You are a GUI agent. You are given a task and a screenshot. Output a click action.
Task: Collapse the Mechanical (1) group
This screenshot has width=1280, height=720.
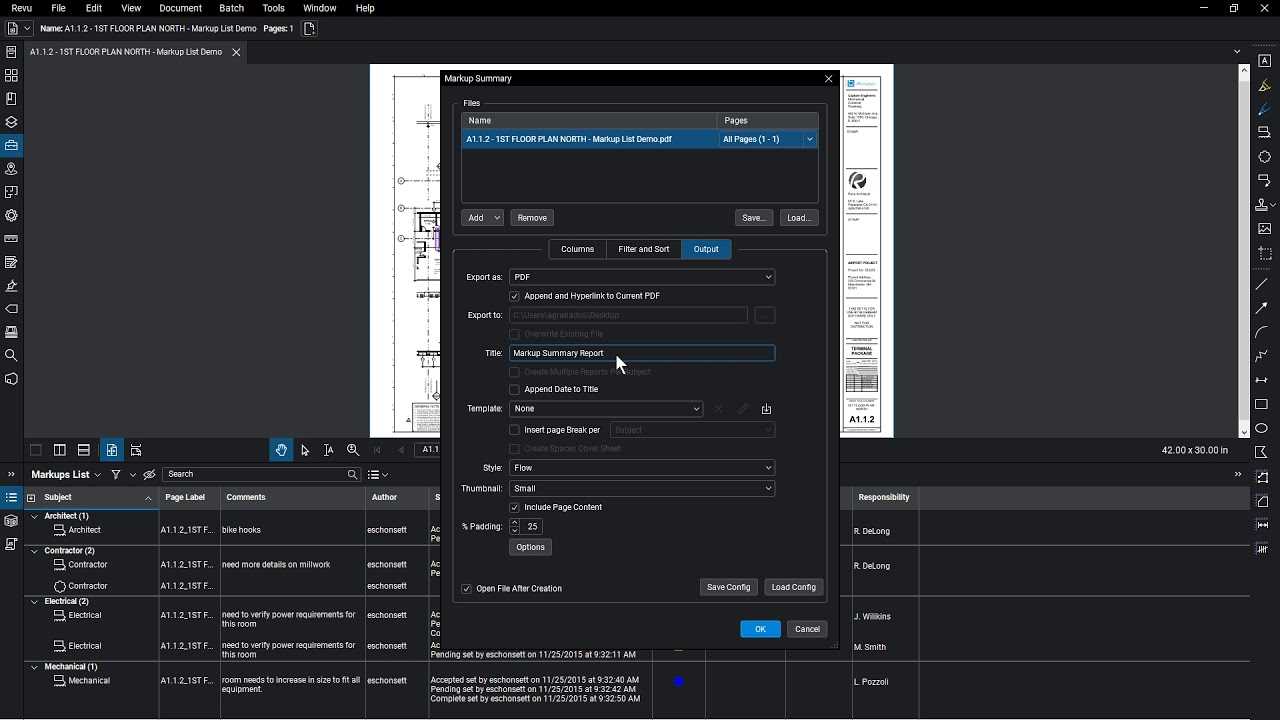click(x=34, y=667)
